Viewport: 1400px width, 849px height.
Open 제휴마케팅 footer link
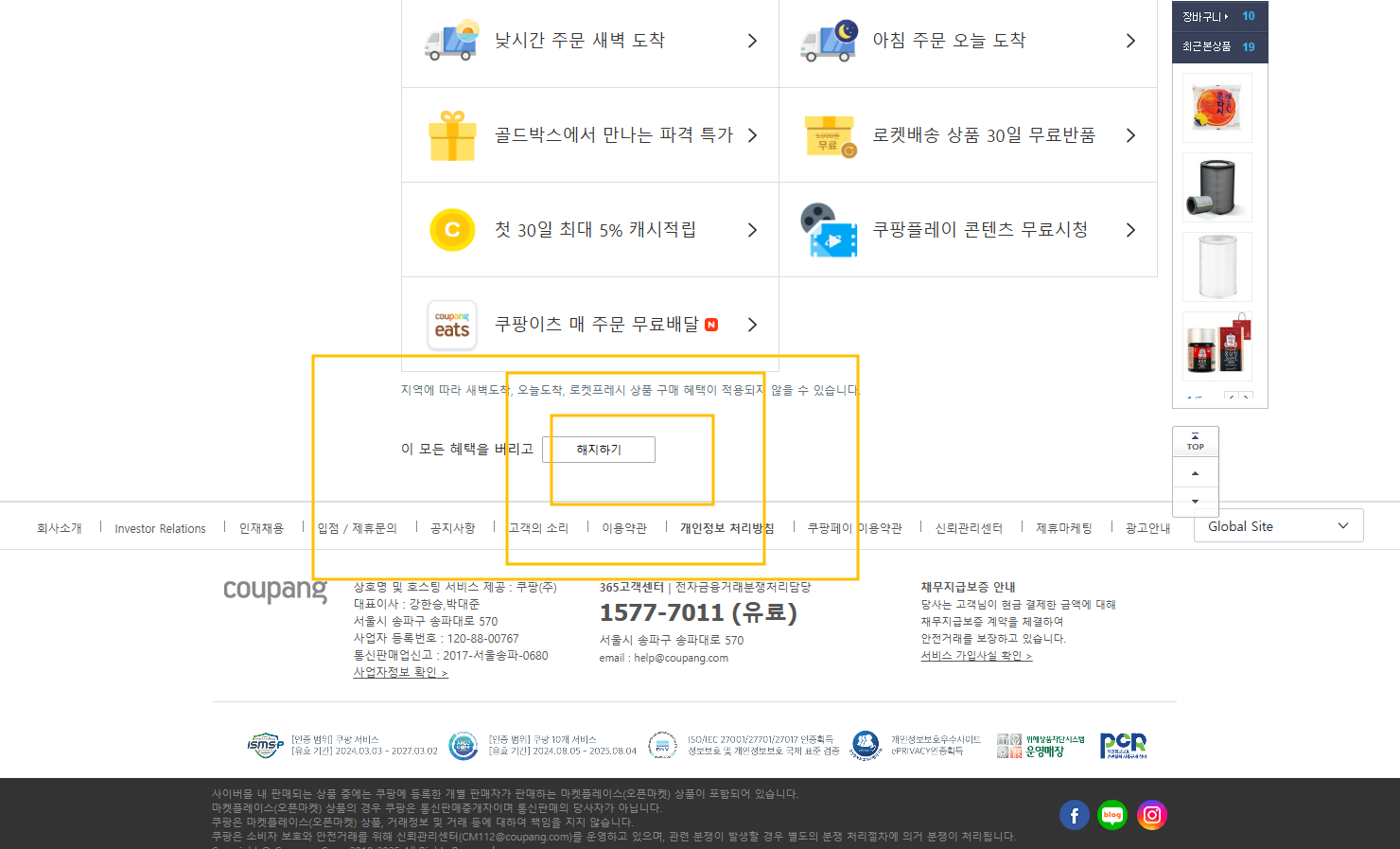(1064, 528)
